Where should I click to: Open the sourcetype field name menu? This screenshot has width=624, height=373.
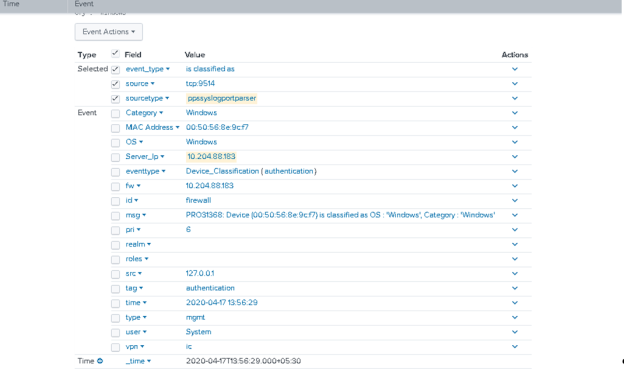(x=147, y=98)
